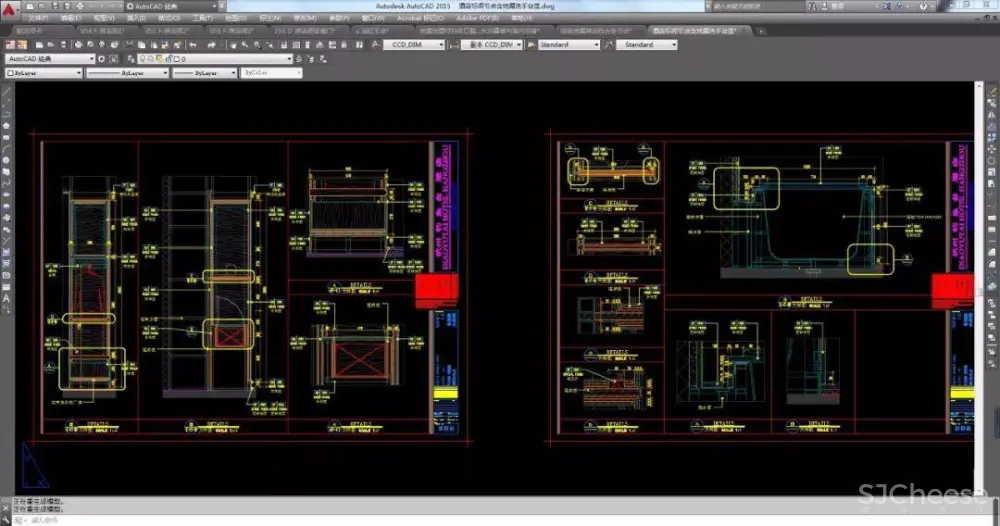
Task: Select the Line tool in draw toolbar
Action: click(6, 91)
